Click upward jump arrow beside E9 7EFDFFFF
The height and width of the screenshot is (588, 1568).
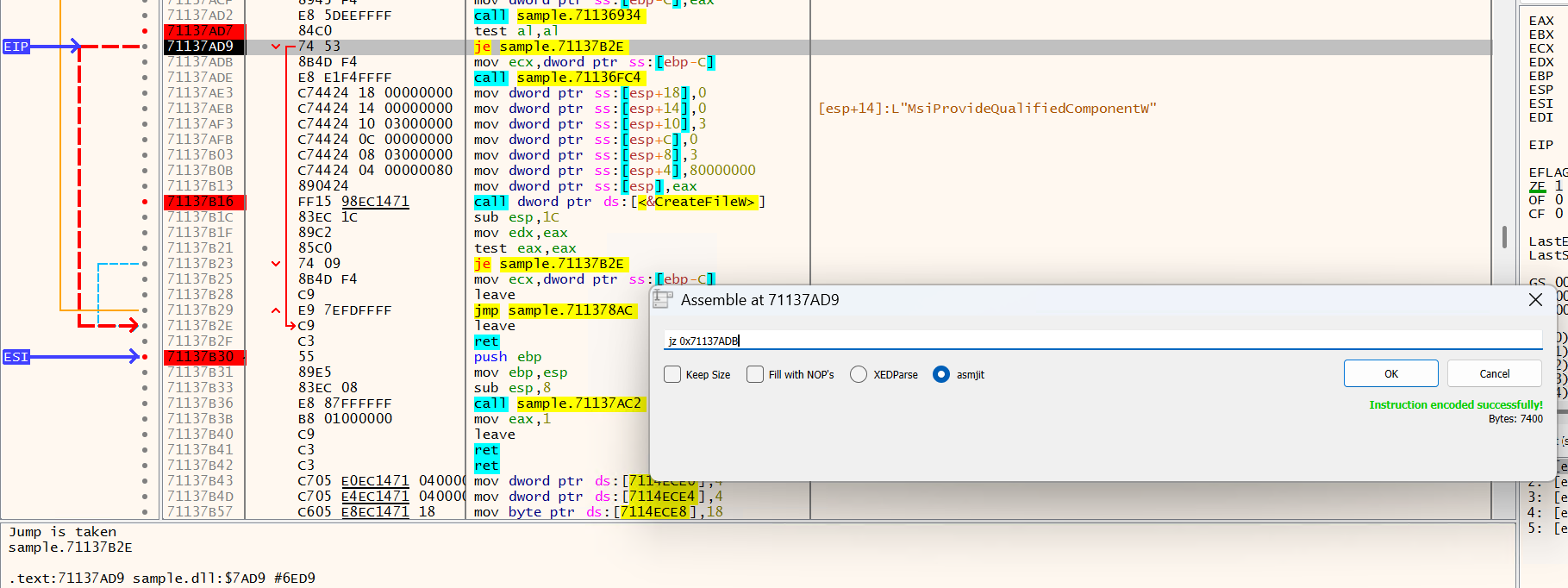(276, 310)
